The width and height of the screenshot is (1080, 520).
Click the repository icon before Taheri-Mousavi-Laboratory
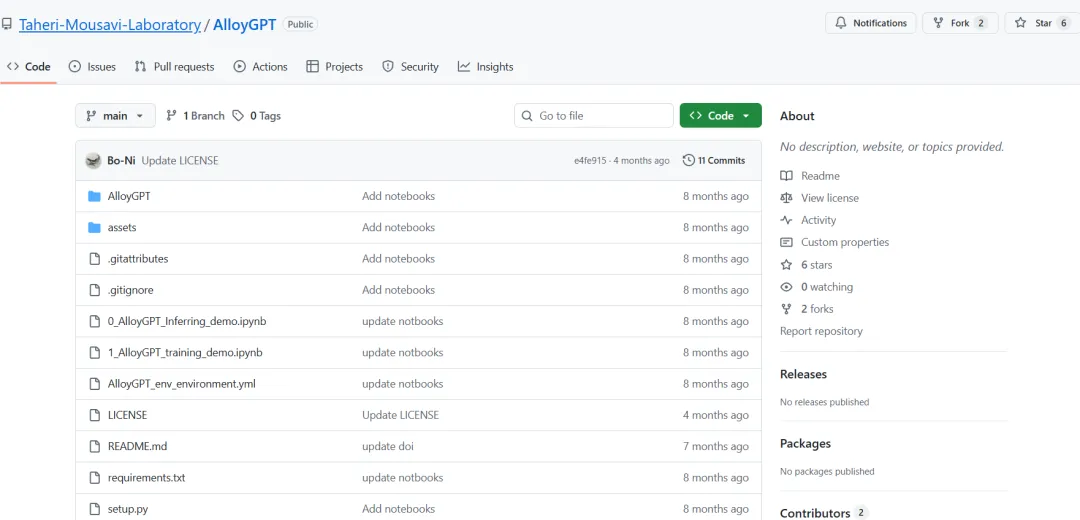pos(7,25)
